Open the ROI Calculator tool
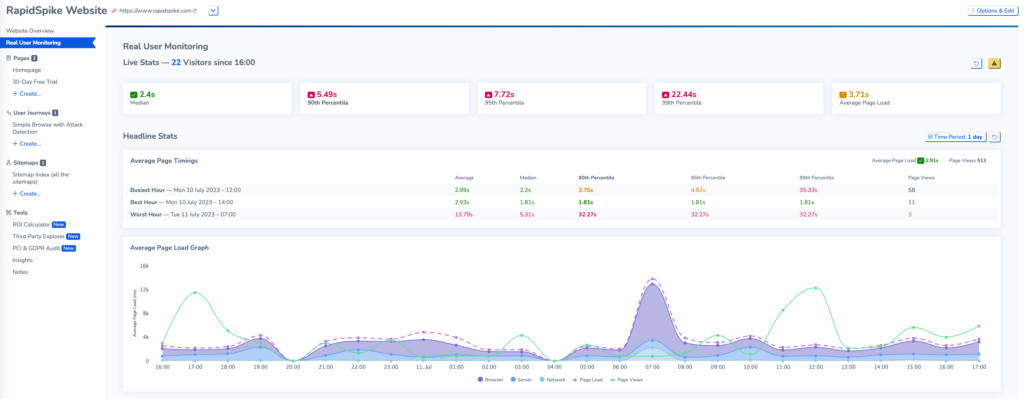This screenshot has height=399, width=1024. (31, 224)
